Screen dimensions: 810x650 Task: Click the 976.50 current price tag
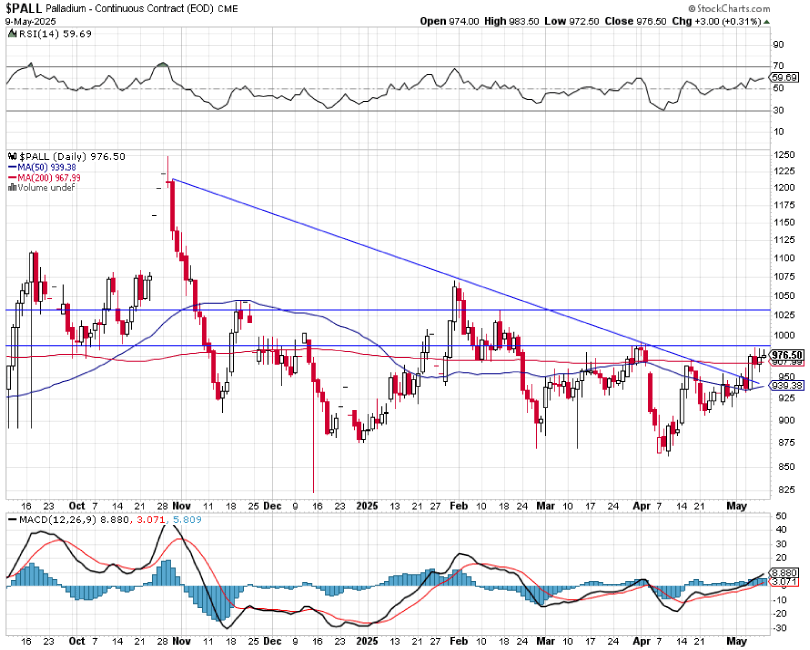(787, 355)
